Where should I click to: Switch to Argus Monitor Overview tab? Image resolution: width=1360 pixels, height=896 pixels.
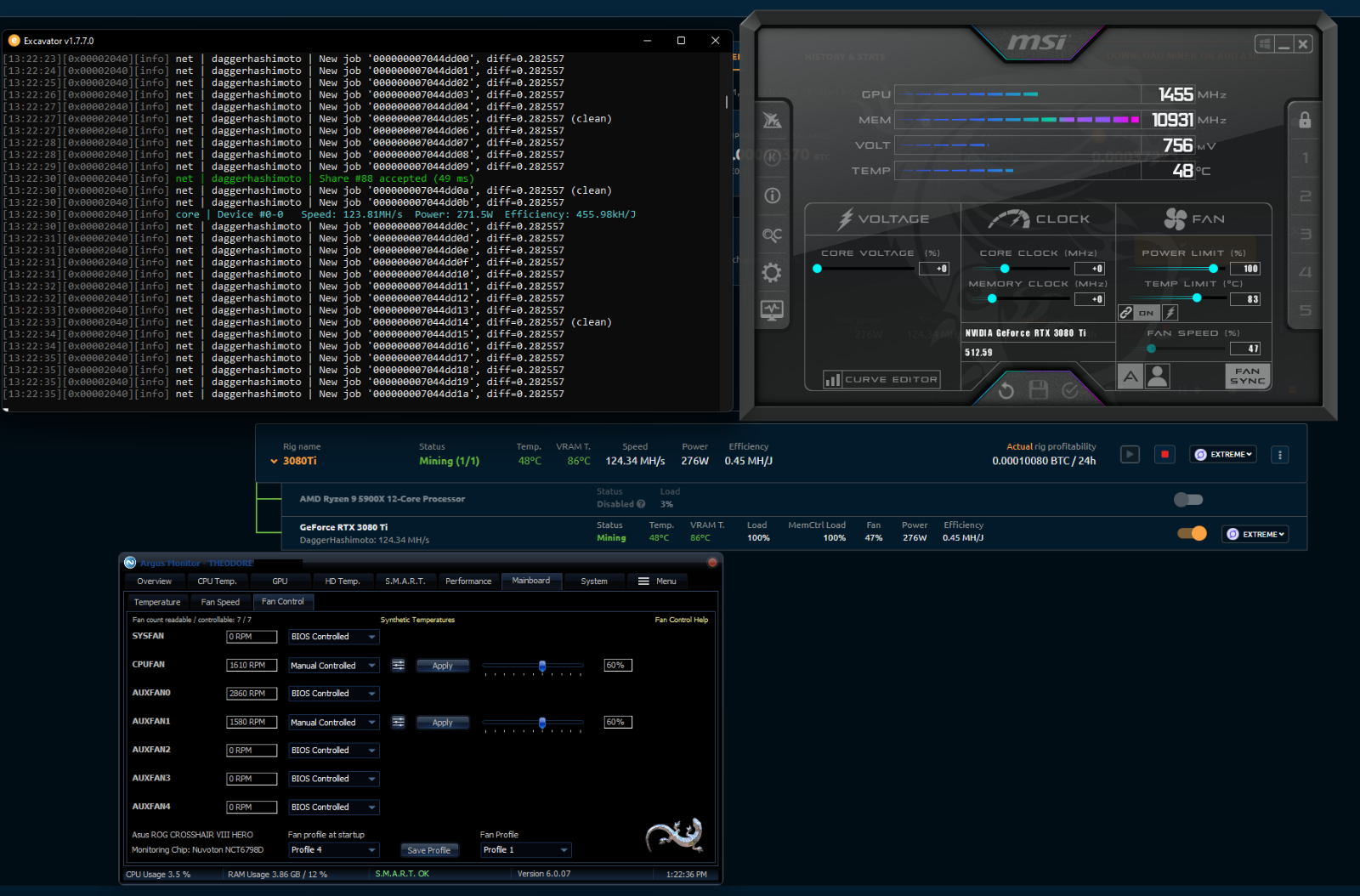(x=155, y=581)
